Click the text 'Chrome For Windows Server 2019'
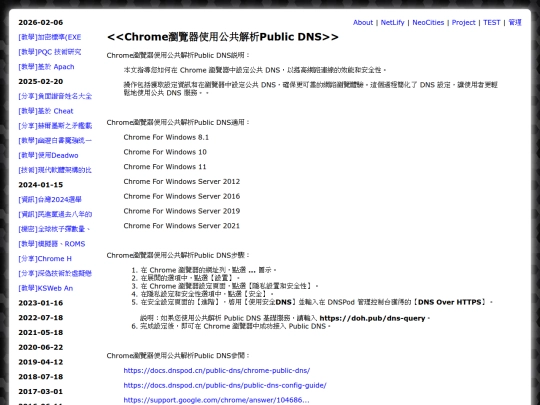The height and width of the screenshot is (405, 540). pyautogui.click(x=181, y=211)
